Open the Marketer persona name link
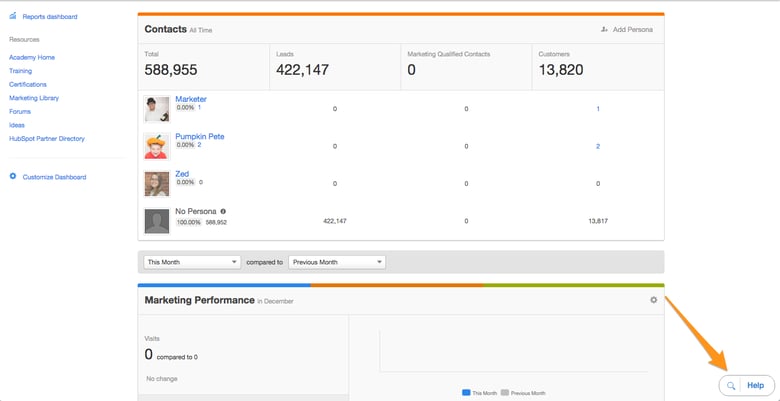Viewport: 780px width, 401px height. (191, 99)
